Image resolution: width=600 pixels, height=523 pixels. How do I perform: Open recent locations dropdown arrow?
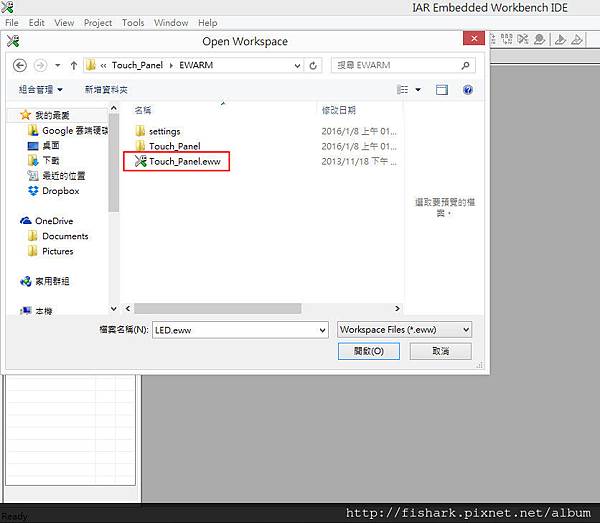coord(57,65)
